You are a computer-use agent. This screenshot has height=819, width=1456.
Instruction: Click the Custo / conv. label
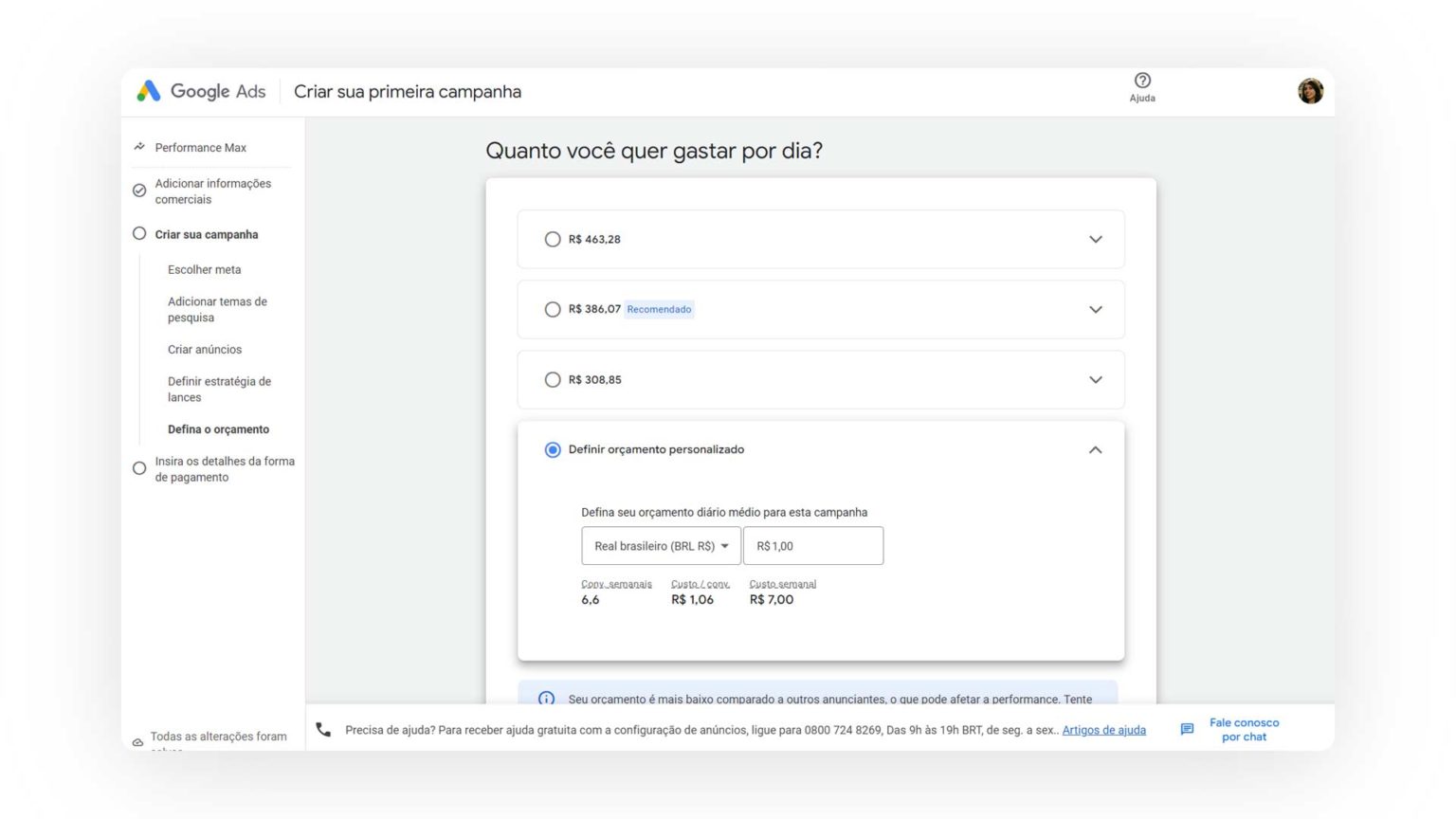[x=700, y=584]
